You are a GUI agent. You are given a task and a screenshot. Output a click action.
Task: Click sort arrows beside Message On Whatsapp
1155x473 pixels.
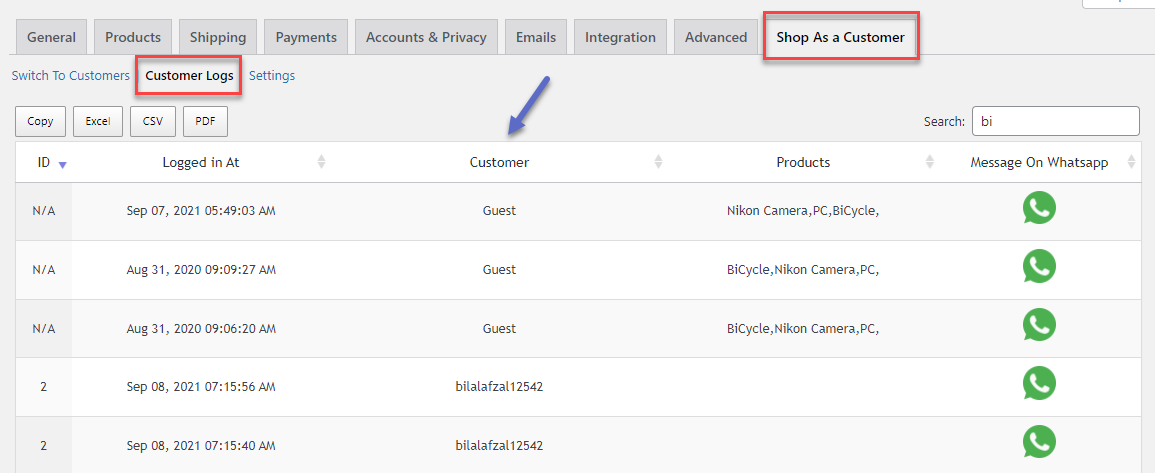(x=1131, y=162)
